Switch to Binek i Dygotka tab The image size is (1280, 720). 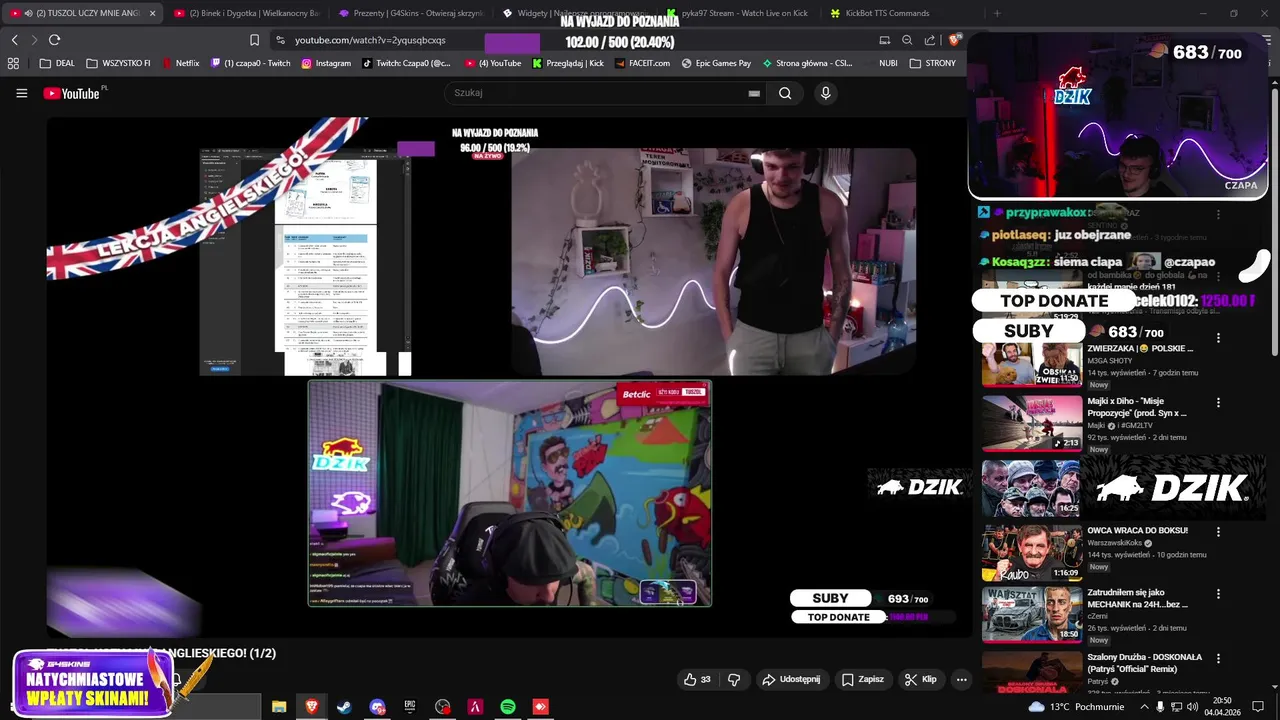pos(245,13)
